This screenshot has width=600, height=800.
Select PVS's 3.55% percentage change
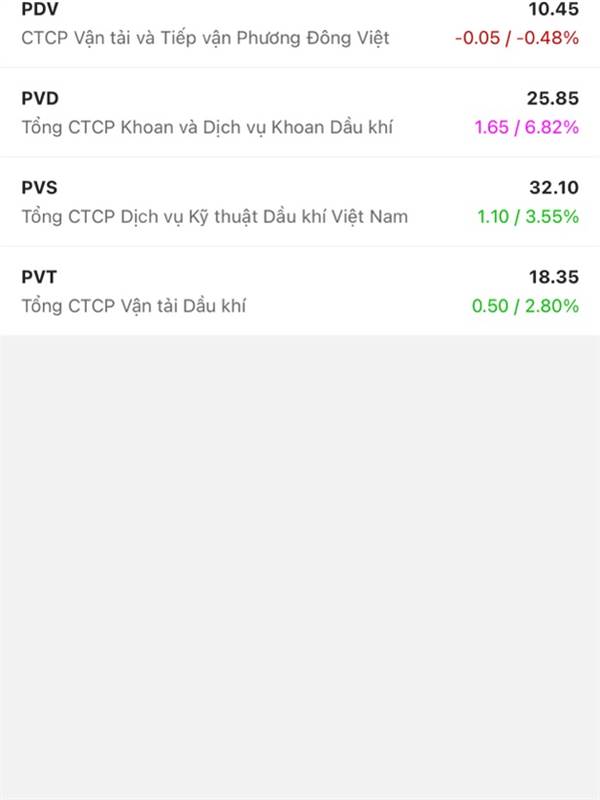coord(551,216)
